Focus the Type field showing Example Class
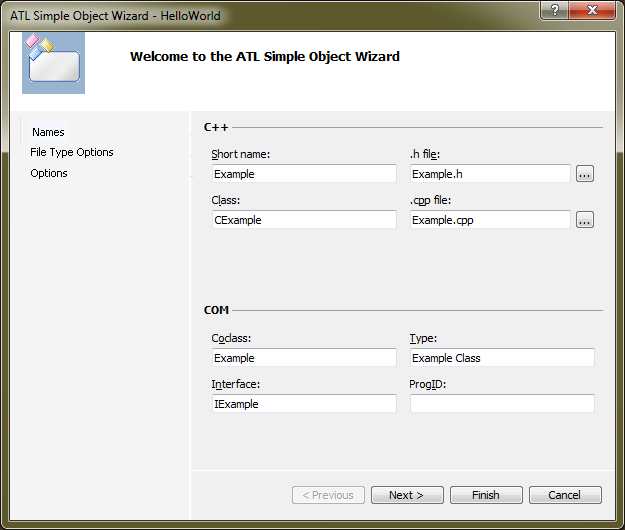This screenshot has height=530, width=625. click(502, 358)
